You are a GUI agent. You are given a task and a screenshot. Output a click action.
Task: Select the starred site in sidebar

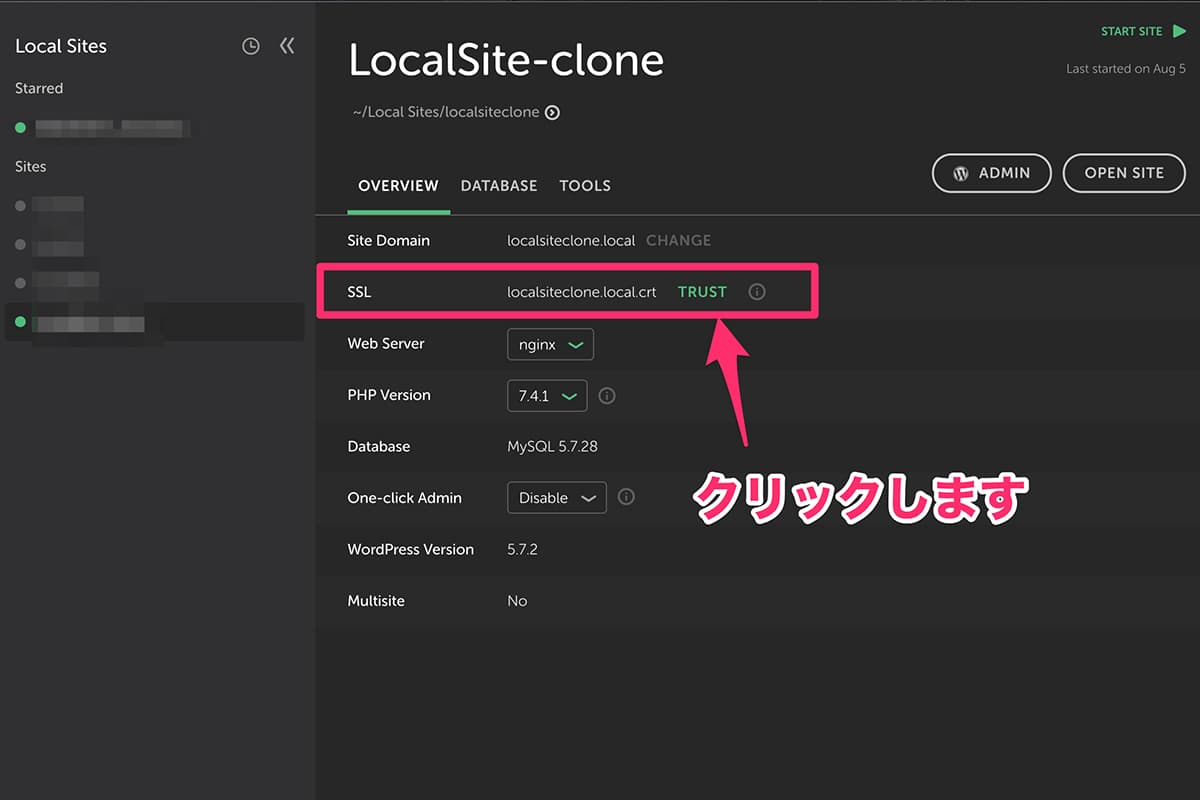pos(110,128)
